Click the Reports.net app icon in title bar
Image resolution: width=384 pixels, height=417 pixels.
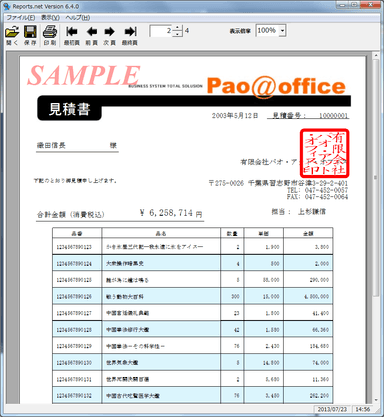point(7,6)
